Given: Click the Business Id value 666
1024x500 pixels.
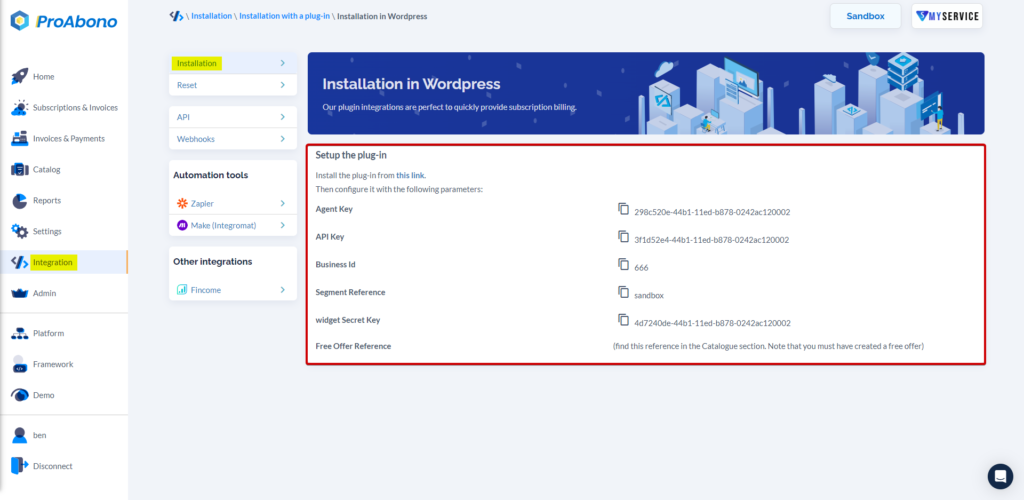Looking at the screenshot, I should [641, 268].
